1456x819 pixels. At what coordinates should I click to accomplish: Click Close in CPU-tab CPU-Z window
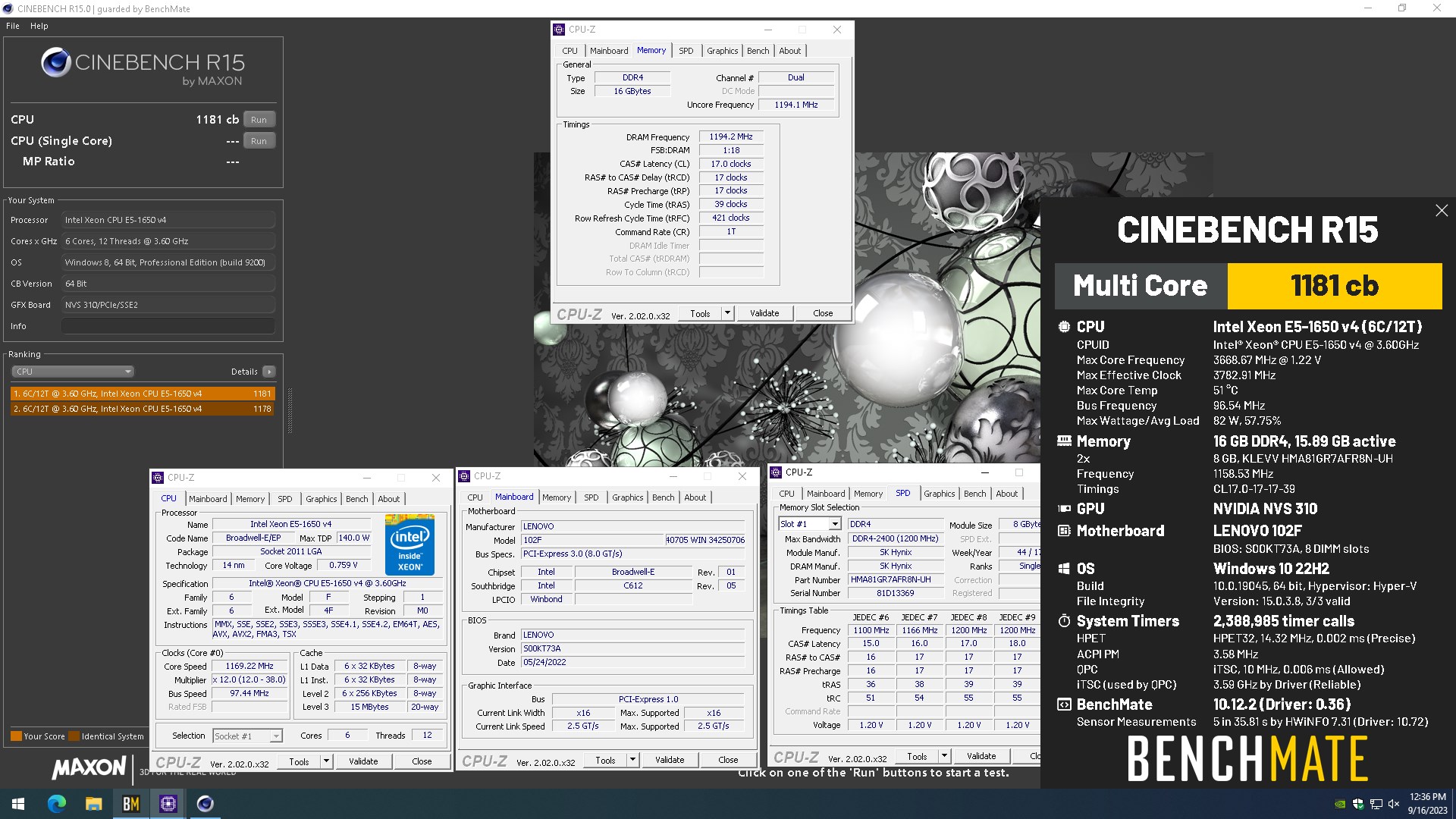[x=422, y=761]
